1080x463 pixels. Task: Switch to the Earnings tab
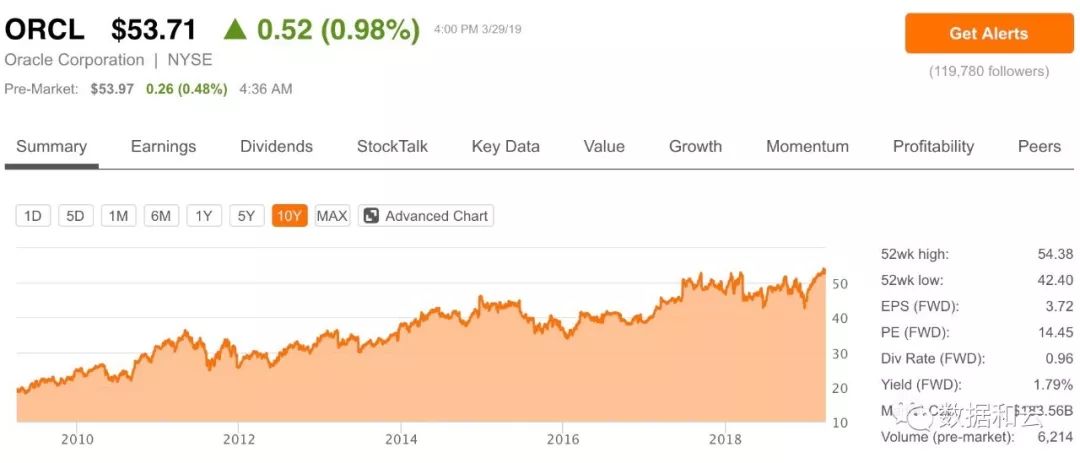[163, 147]
